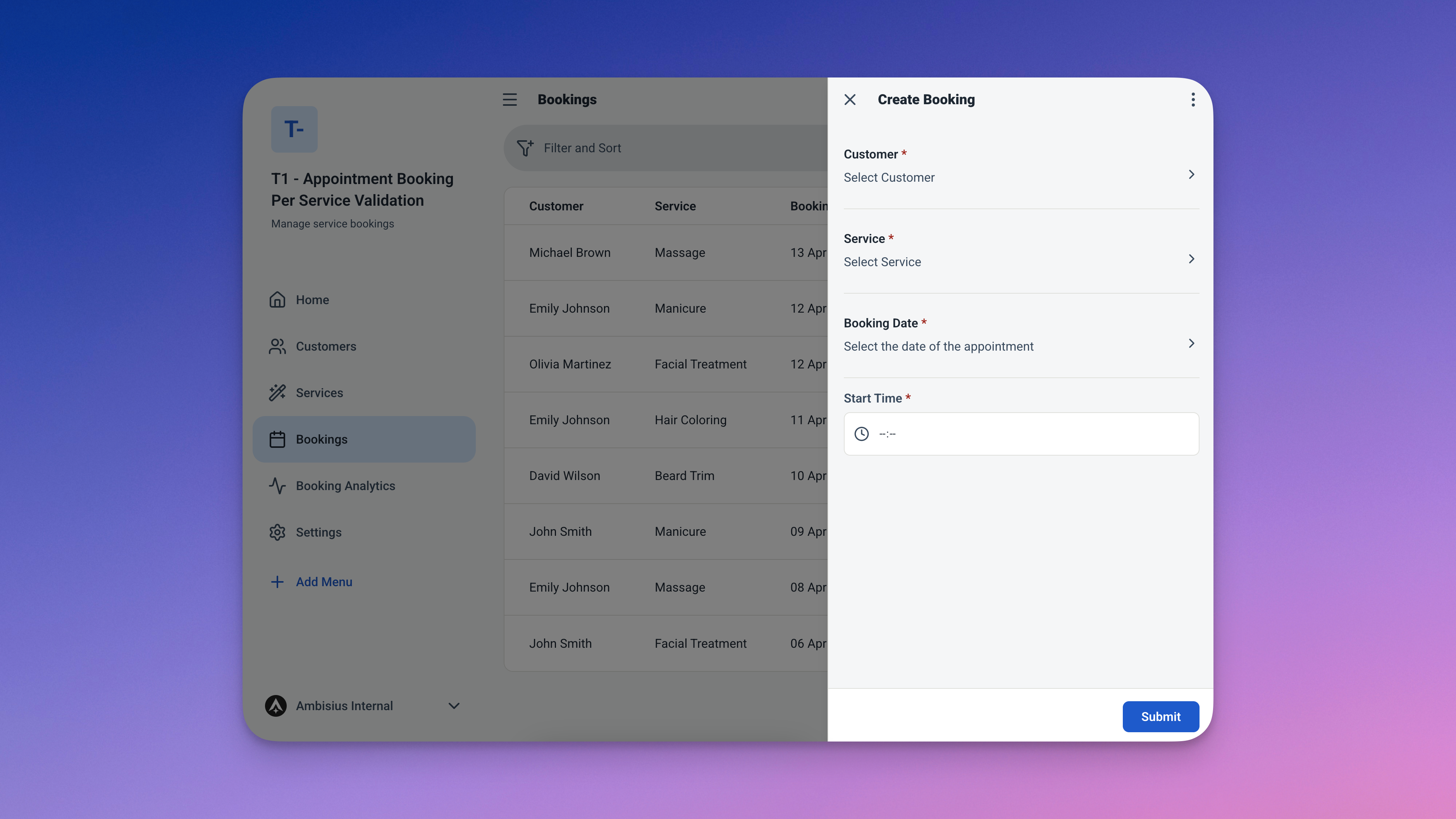Screen dimensions: 1456x819
Task: Click the hamburger menu icon
Action: (x=509, y=100)
